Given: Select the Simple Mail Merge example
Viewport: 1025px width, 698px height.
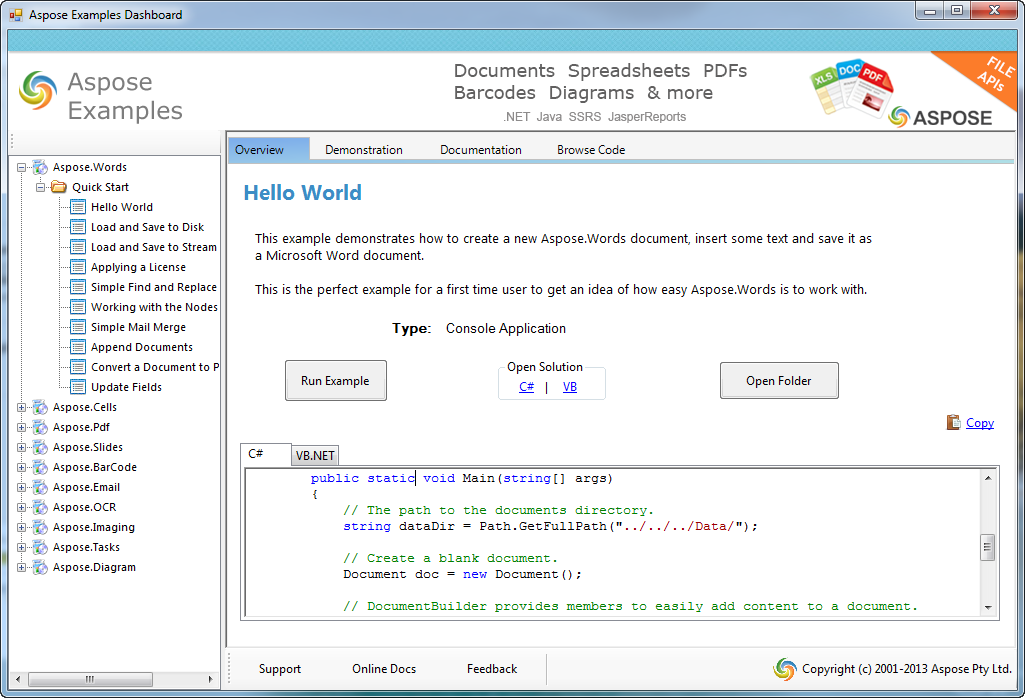Looking at the screenshot, I should [x=139, y=327].
